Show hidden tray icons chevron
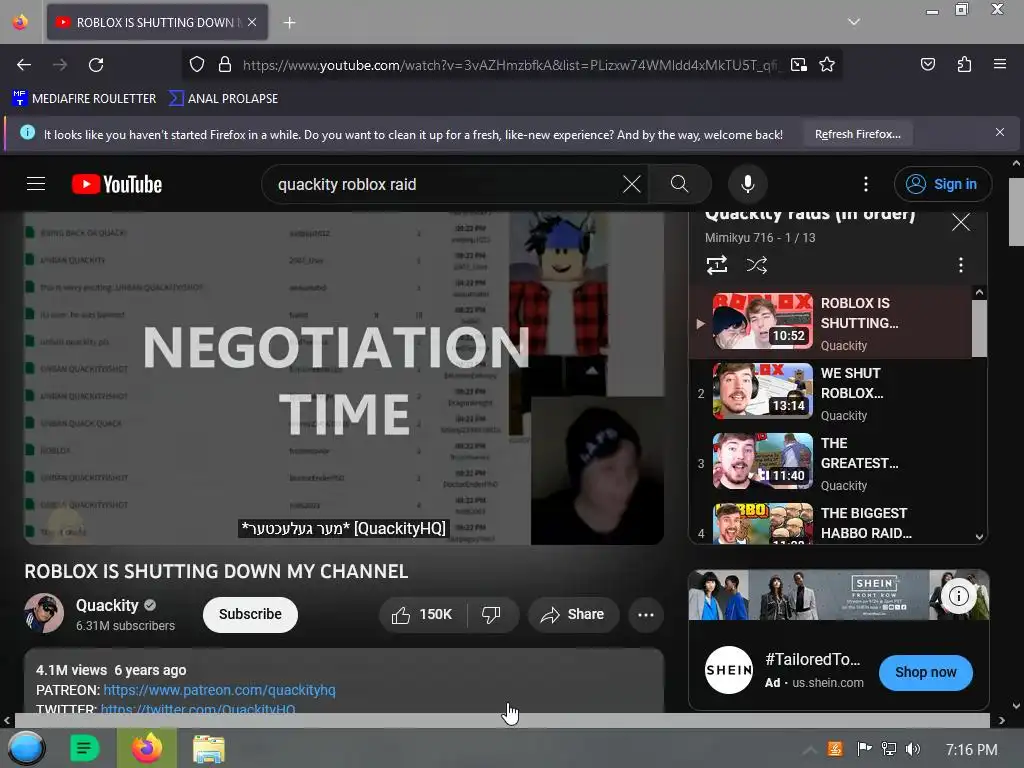Screen dimensions: 1024x768 click(x=808, y=750)
